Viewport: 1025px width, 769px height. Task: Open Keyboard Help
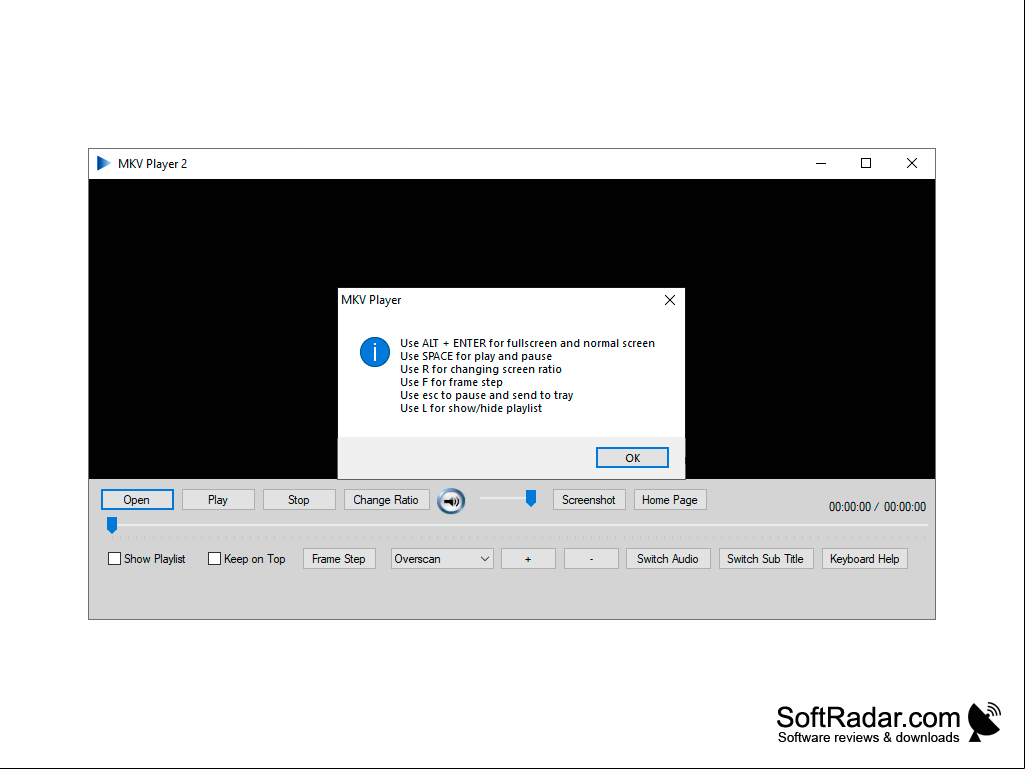point(865,558)
